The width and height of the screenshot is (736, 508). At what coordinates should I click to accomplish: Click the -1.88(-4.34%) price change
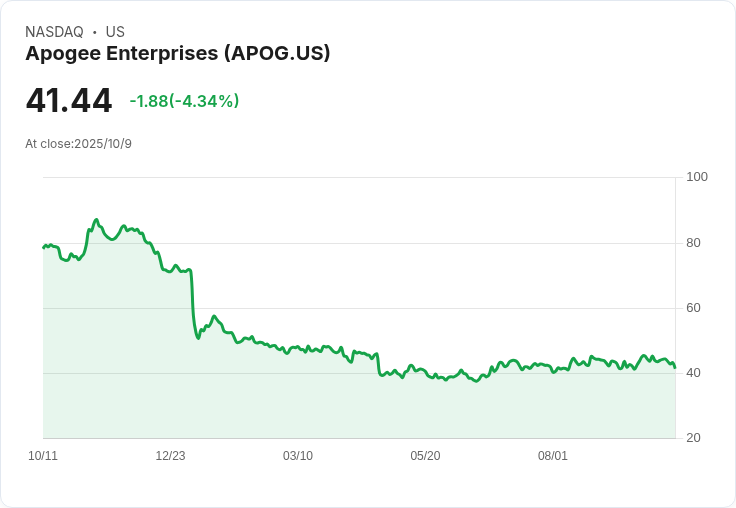click(184, 101)
